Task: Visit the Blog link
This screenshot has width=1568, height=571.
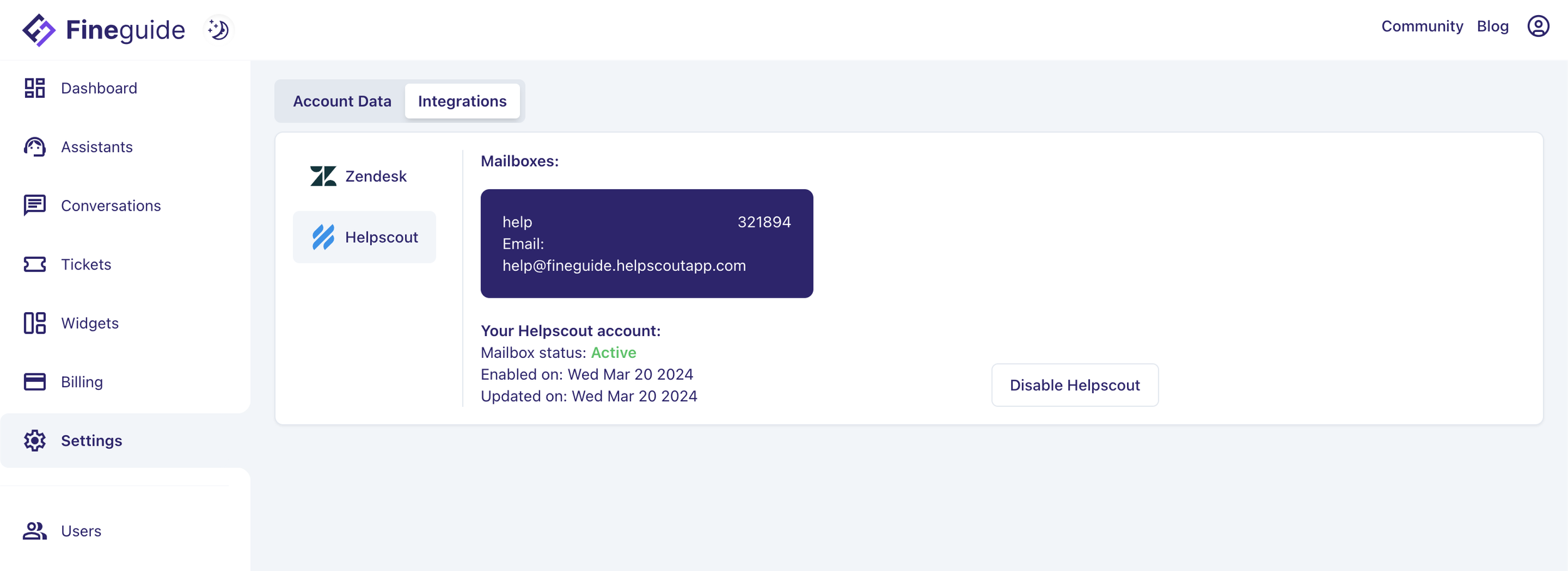Action: (x=1493, y=26)
